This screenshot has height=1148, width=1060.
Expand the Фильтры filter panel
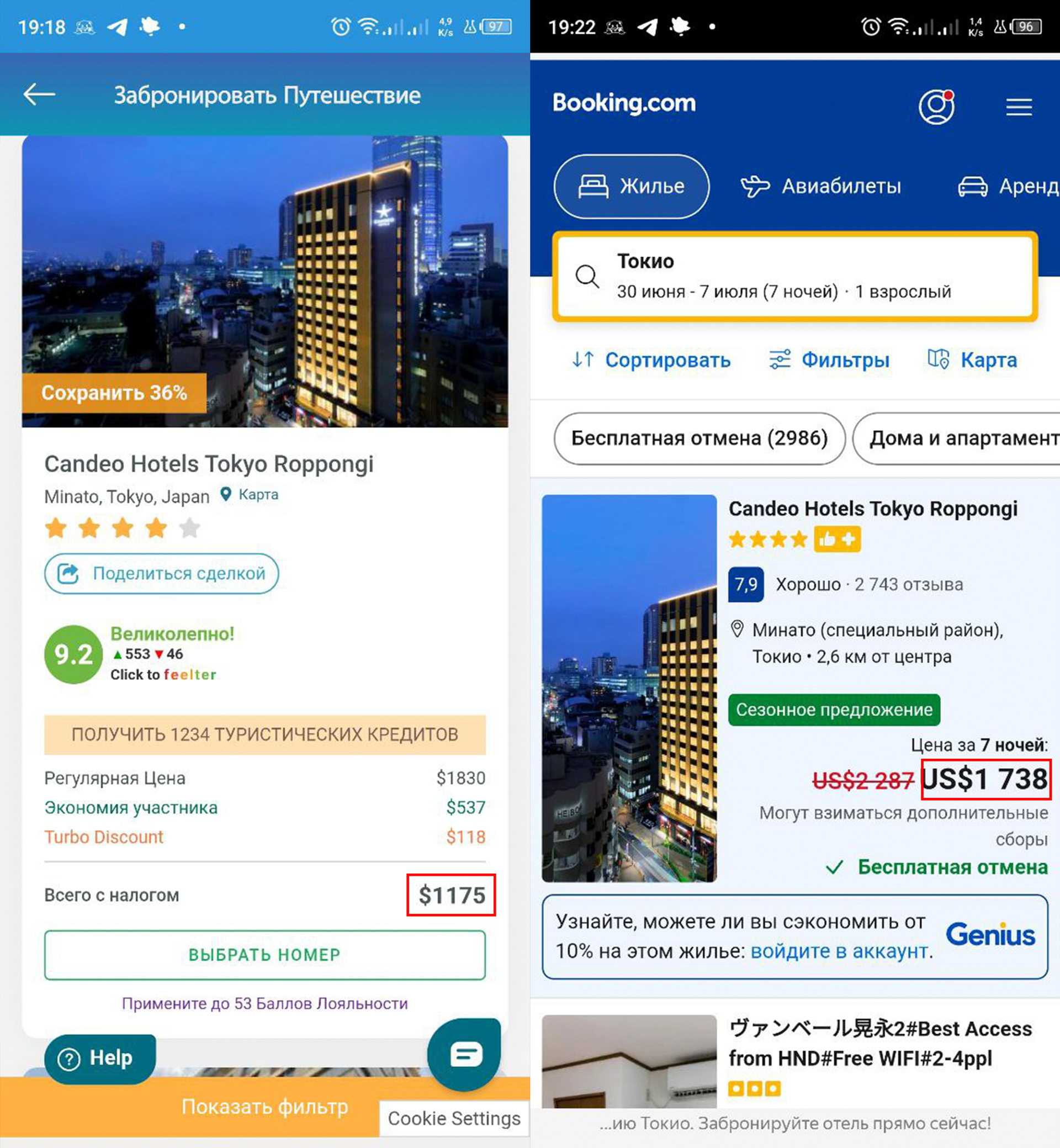tap(829, 359)
